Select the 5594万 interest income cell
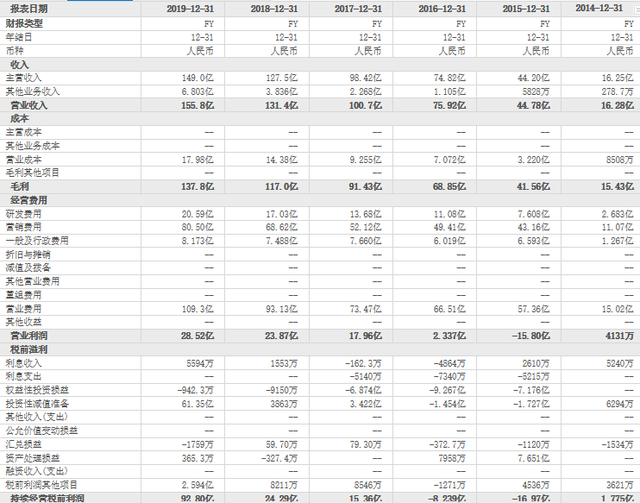This screenshot has width=640, height=503. point(200,363)
